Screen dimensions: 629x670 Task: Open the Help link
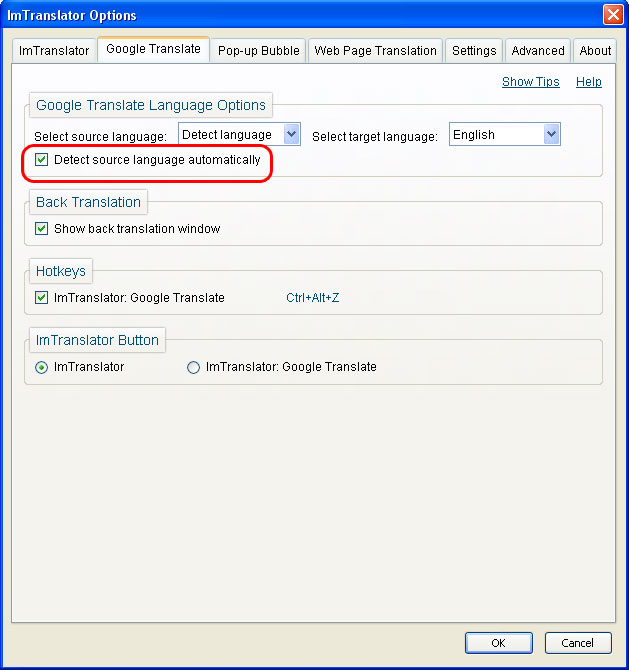589,82
